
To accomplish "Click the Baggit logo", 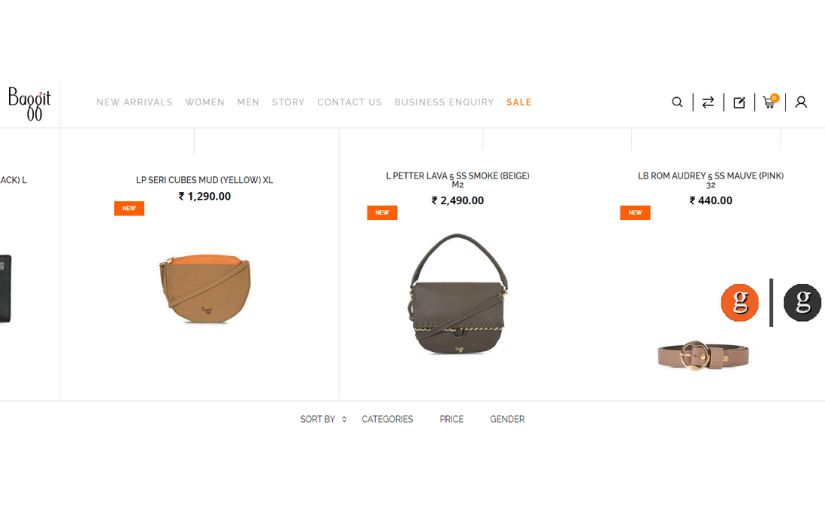I will [x=29, y=104].
